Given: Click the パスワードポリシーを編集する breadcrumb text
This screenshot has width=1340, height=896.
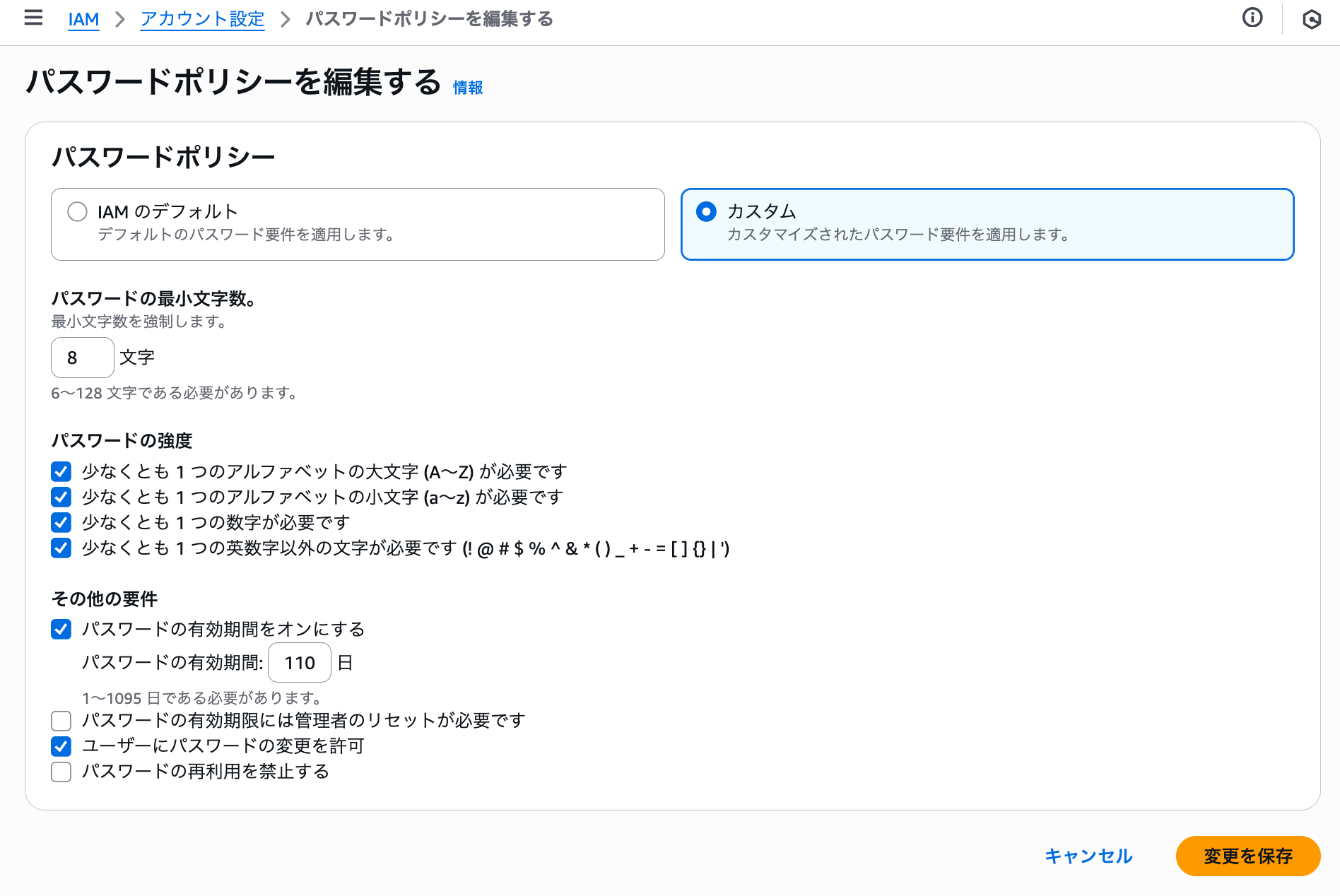Looking at the screenshot, I should (x=430, y=19).
